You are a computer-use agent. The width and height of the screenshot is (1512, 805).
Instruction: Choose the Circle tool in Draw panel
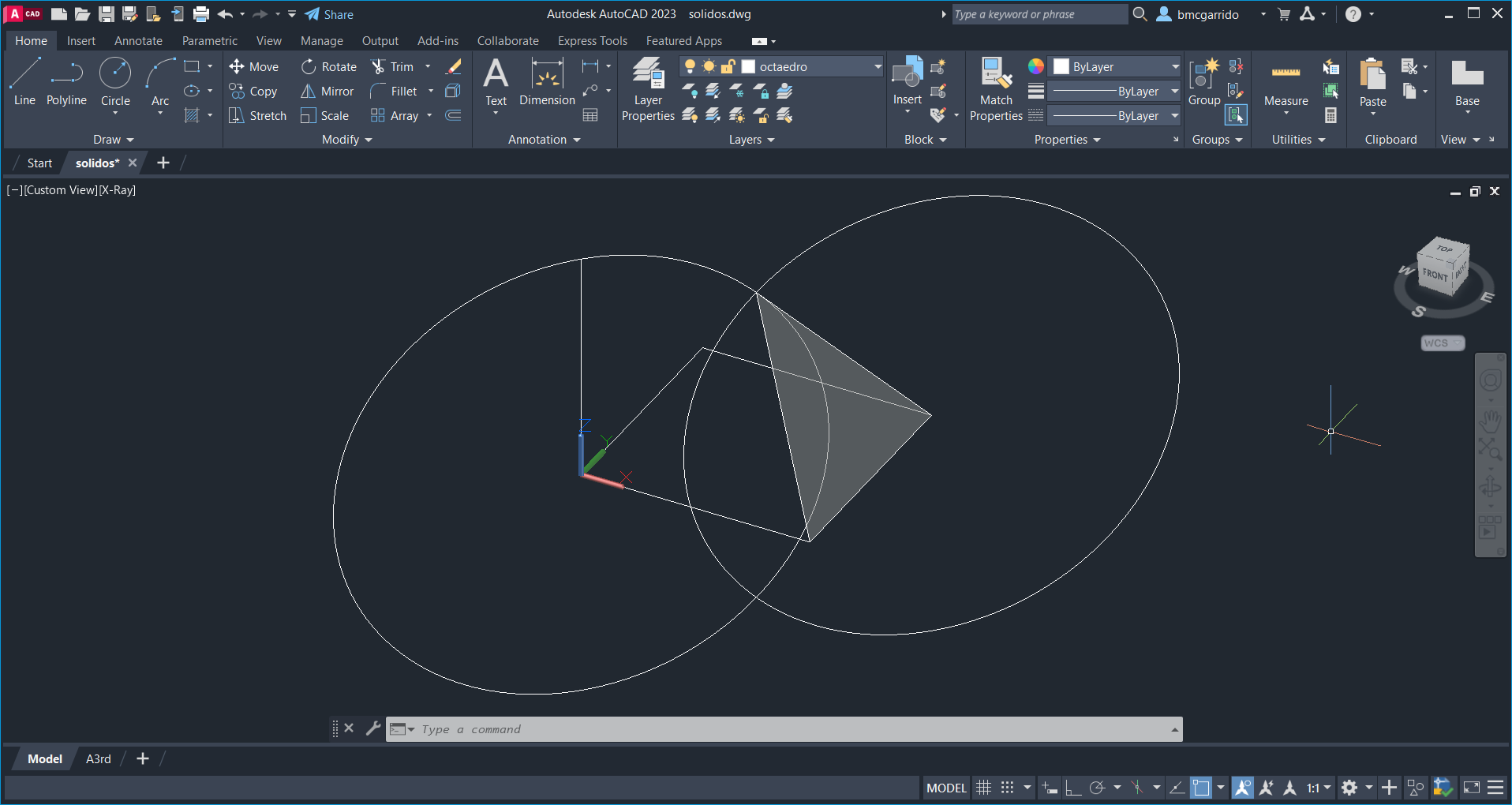click(x=115, y=81)
